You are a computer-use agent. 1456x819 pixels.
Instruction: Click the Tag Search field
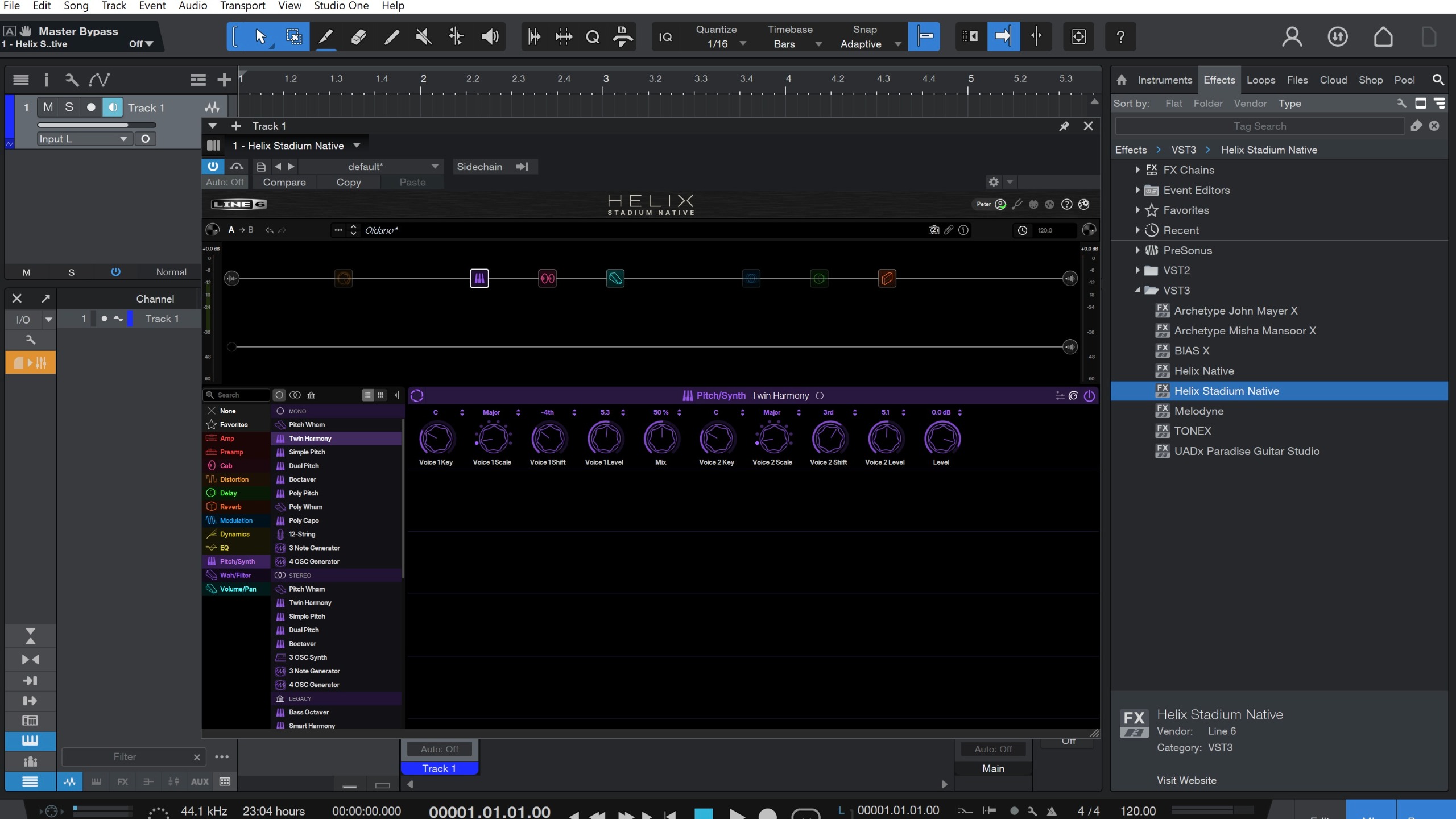coord(1260,126)
